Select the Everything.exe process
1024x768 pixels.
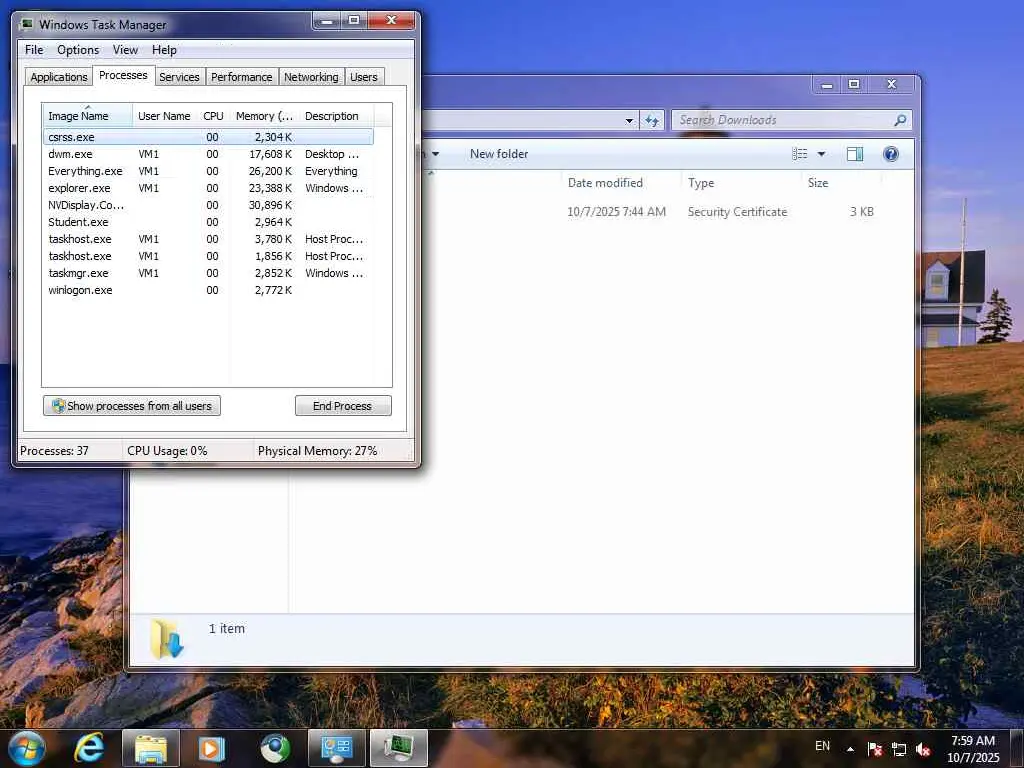[208, 171]
